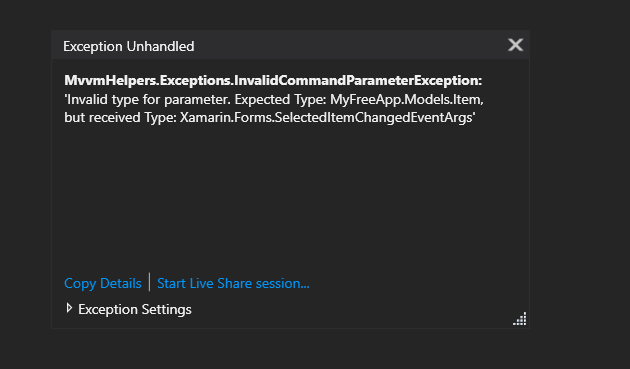The height and width of the screenshot is (369, 630).
Task: Click the 'Invalid type for parameter' message line
Action: (x=274, y=99)
